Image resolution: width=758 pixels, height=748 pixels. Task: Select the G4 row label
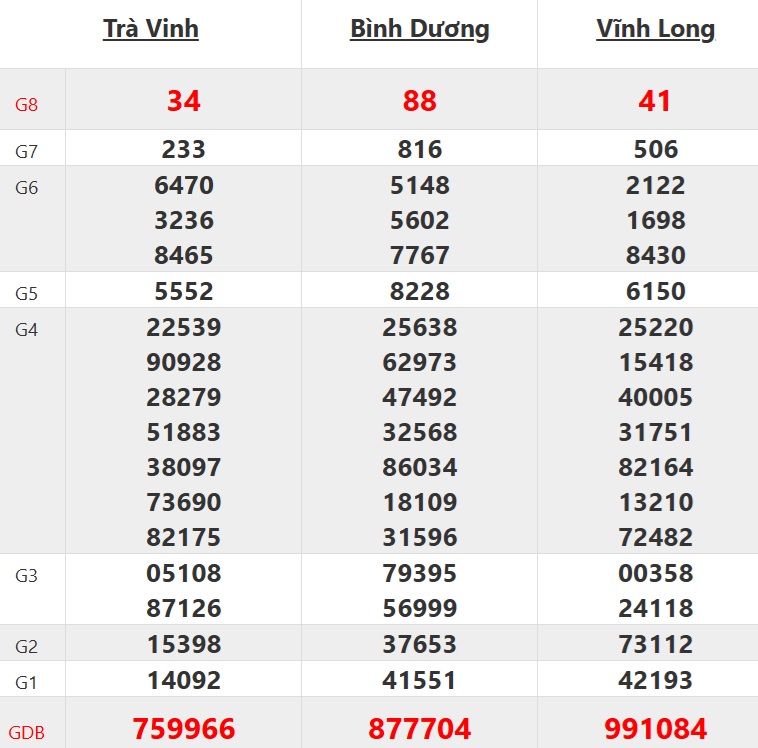(x=27, y=329)
